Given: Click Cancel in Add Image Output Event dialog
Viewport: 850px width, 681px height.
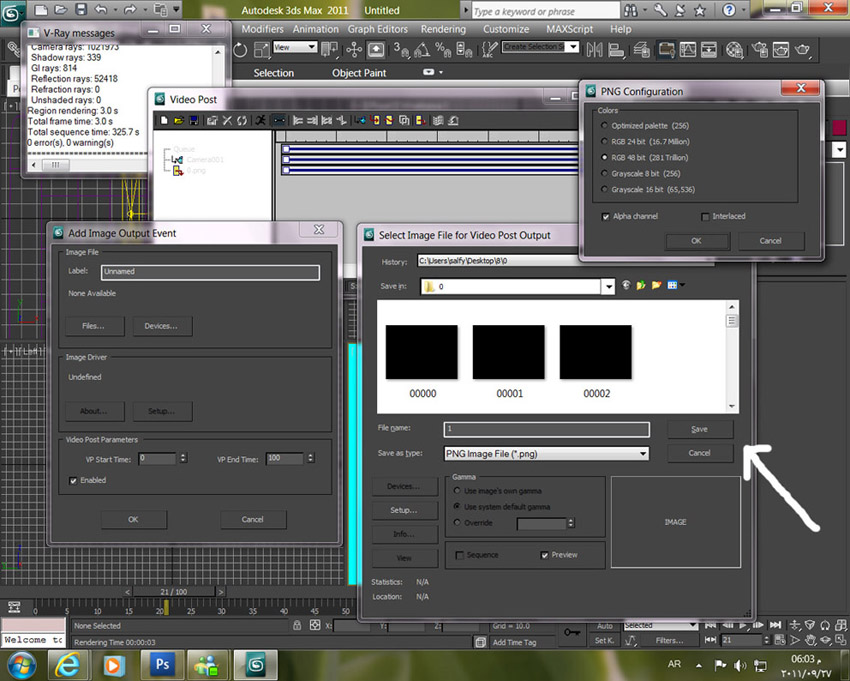Looking at the screenshot, I should point(253,519).
